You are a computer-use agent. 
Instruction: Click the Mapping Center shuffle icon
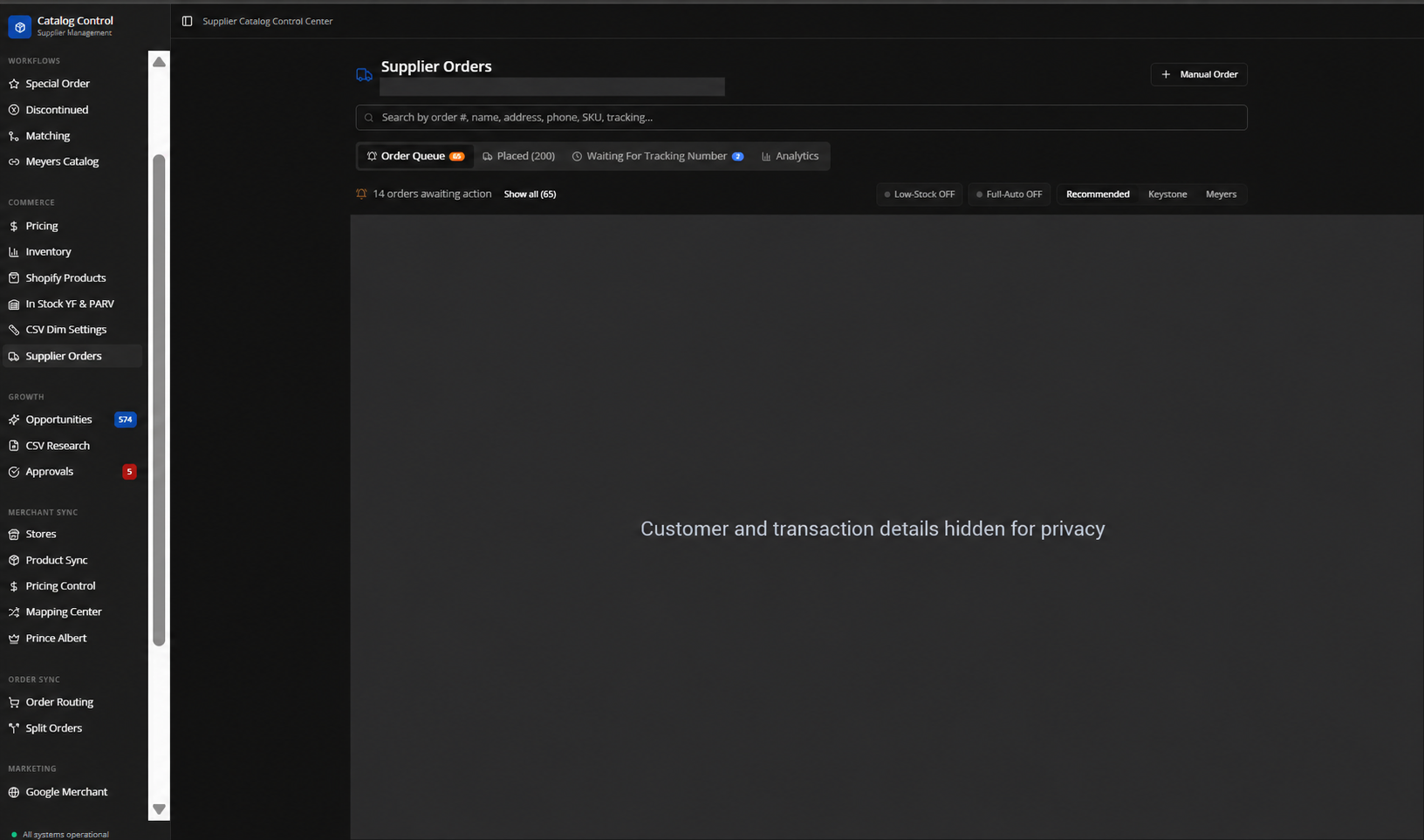click(x=14, y=612)
